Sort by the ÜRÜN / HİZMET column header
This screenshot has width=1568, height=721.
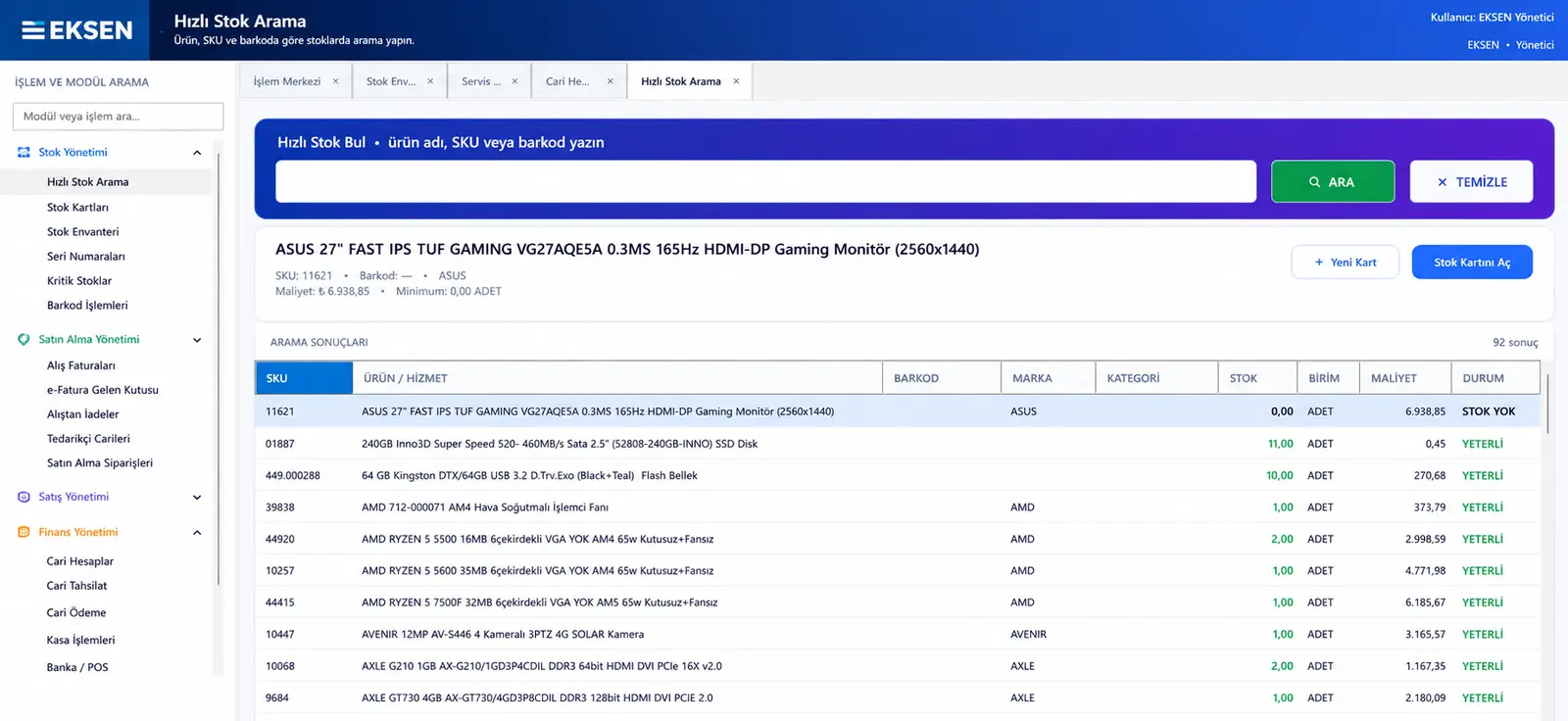point(617,378)
